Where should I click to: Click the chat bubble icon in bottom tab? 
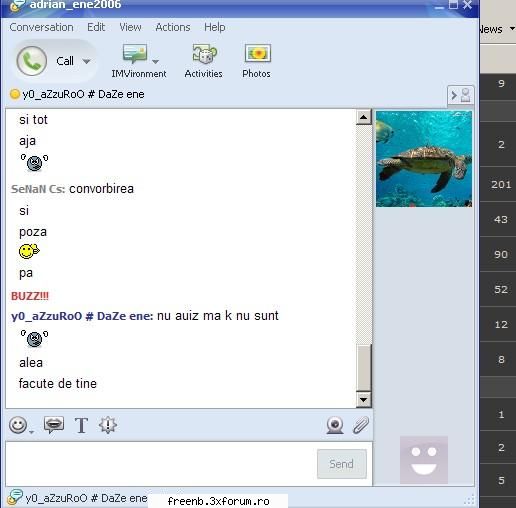pyautogui.click(x=15, y=497)
